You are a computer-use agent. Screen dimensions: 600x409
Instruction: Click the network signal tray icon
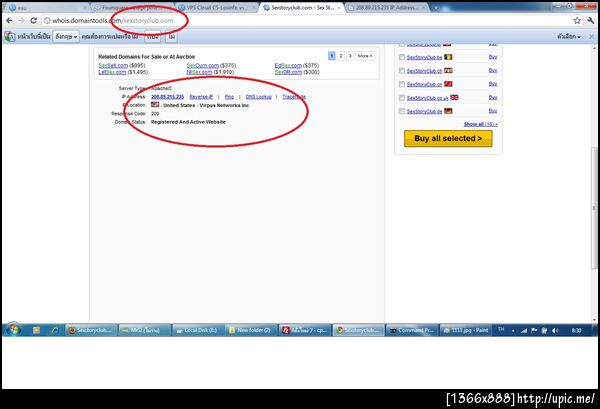pos(524,331)
